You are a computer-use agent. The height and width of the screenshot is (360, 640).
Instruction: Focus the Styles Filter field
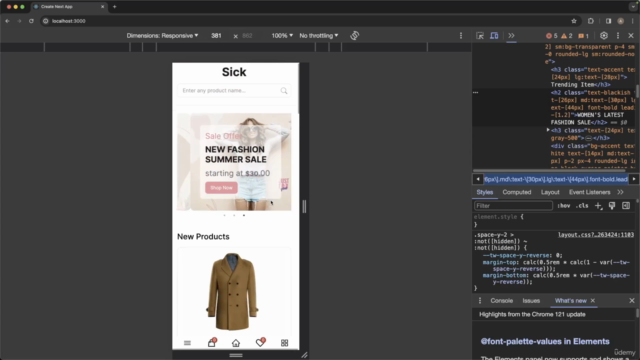click(513, 206)
